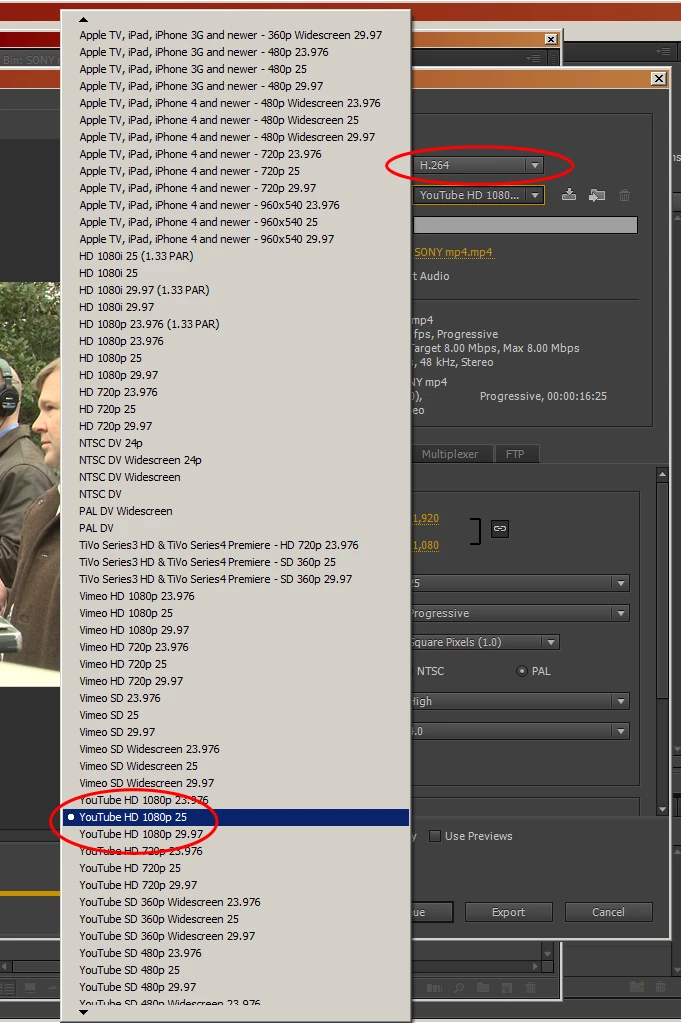Choose HD 1080i 25 (1.33 PAR) preset
The height and width of the screenshot is (1023, 681).
point(236,256)
